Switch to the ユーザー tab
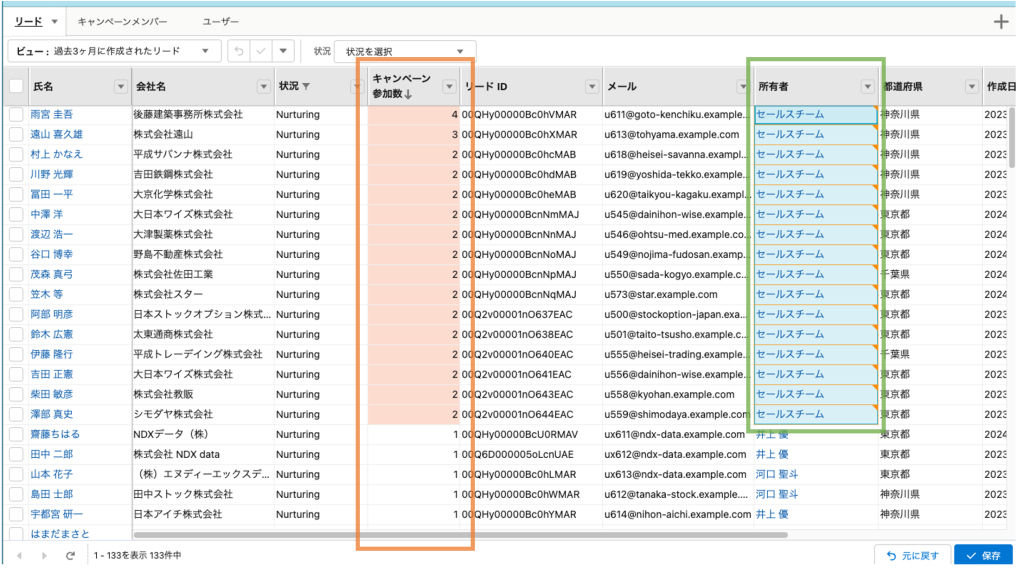Screen dimensions: 1024x568 tap(220, 21)
